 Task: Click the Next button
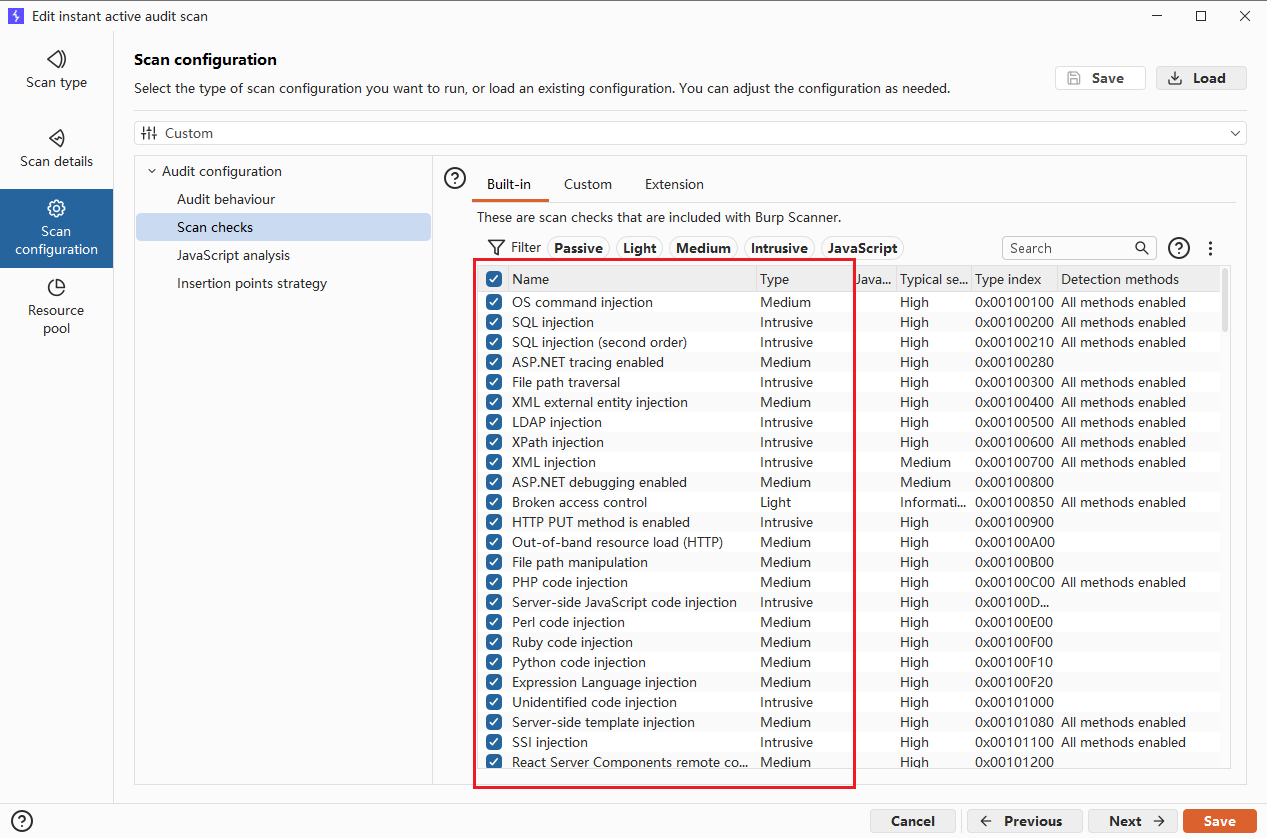[x=1133, y=821]
